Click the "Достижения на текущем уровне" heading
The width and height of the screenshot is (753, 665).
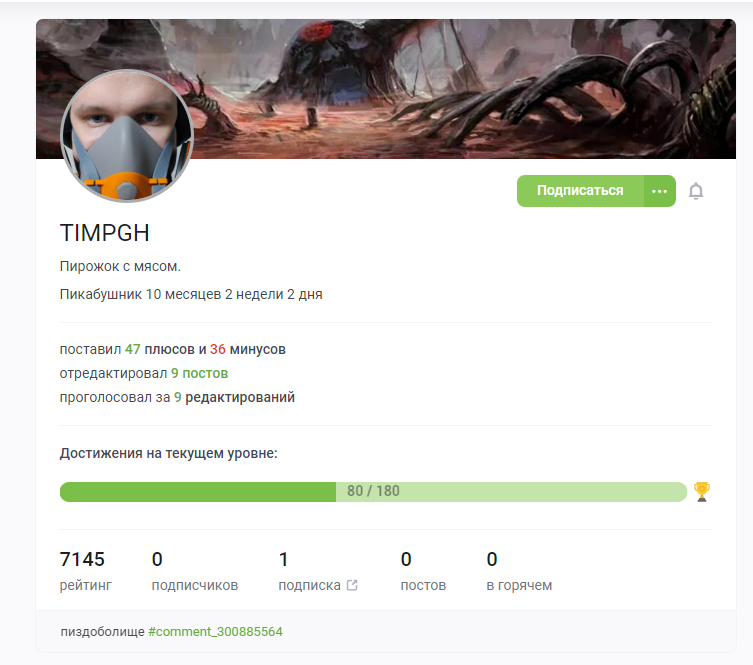pyautogui.click(x=169, y=453)
